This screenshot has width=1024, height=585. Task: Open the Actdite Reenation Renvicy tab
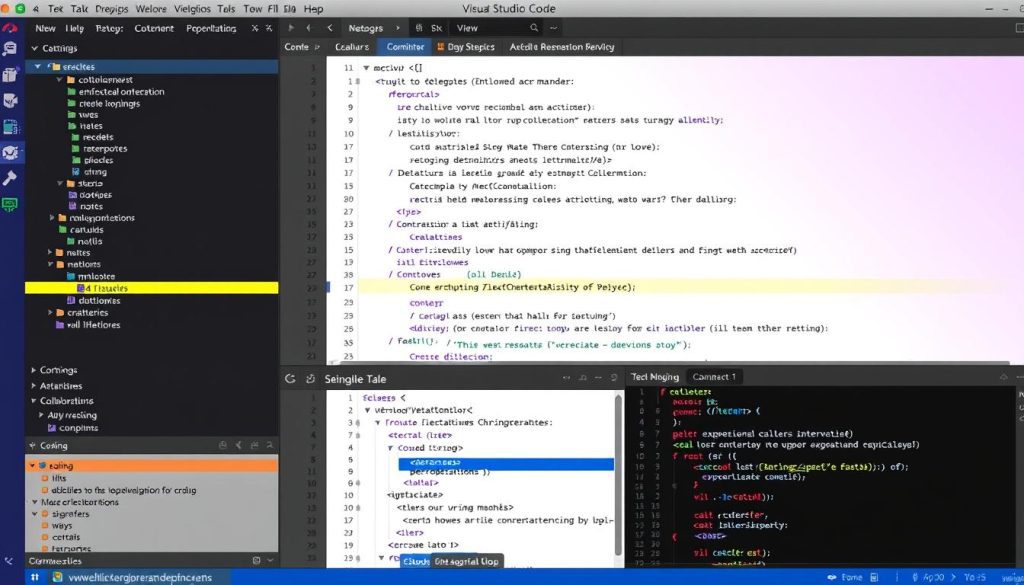pyautogui.click(x=562, y=47)
